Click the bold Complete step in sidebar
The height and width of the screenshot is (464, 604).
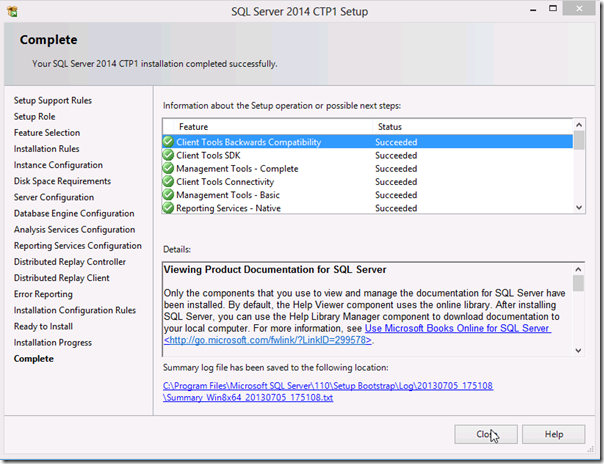(x=34, y=359)
